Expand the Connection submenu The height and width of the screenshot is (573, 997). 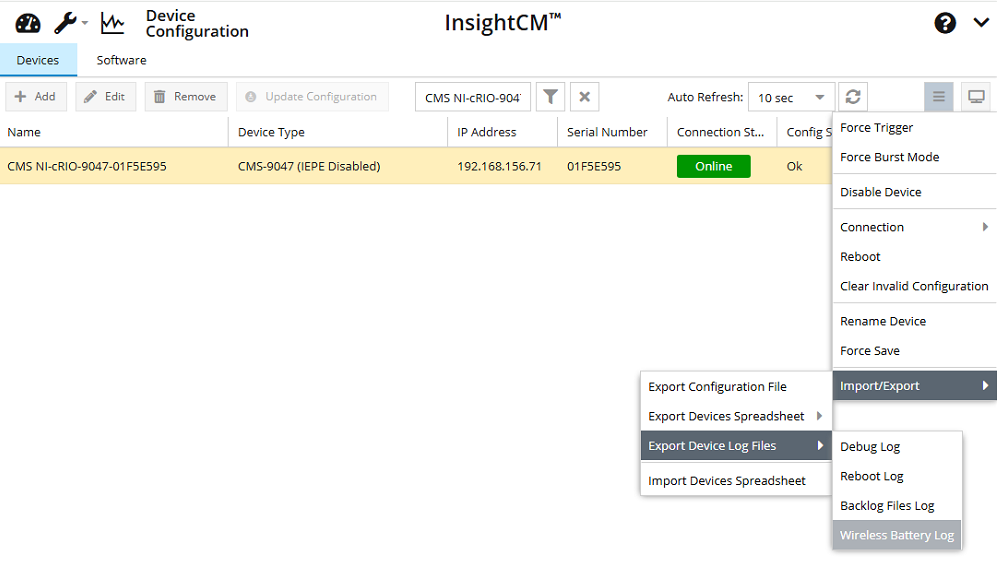(x=914, y=227)
